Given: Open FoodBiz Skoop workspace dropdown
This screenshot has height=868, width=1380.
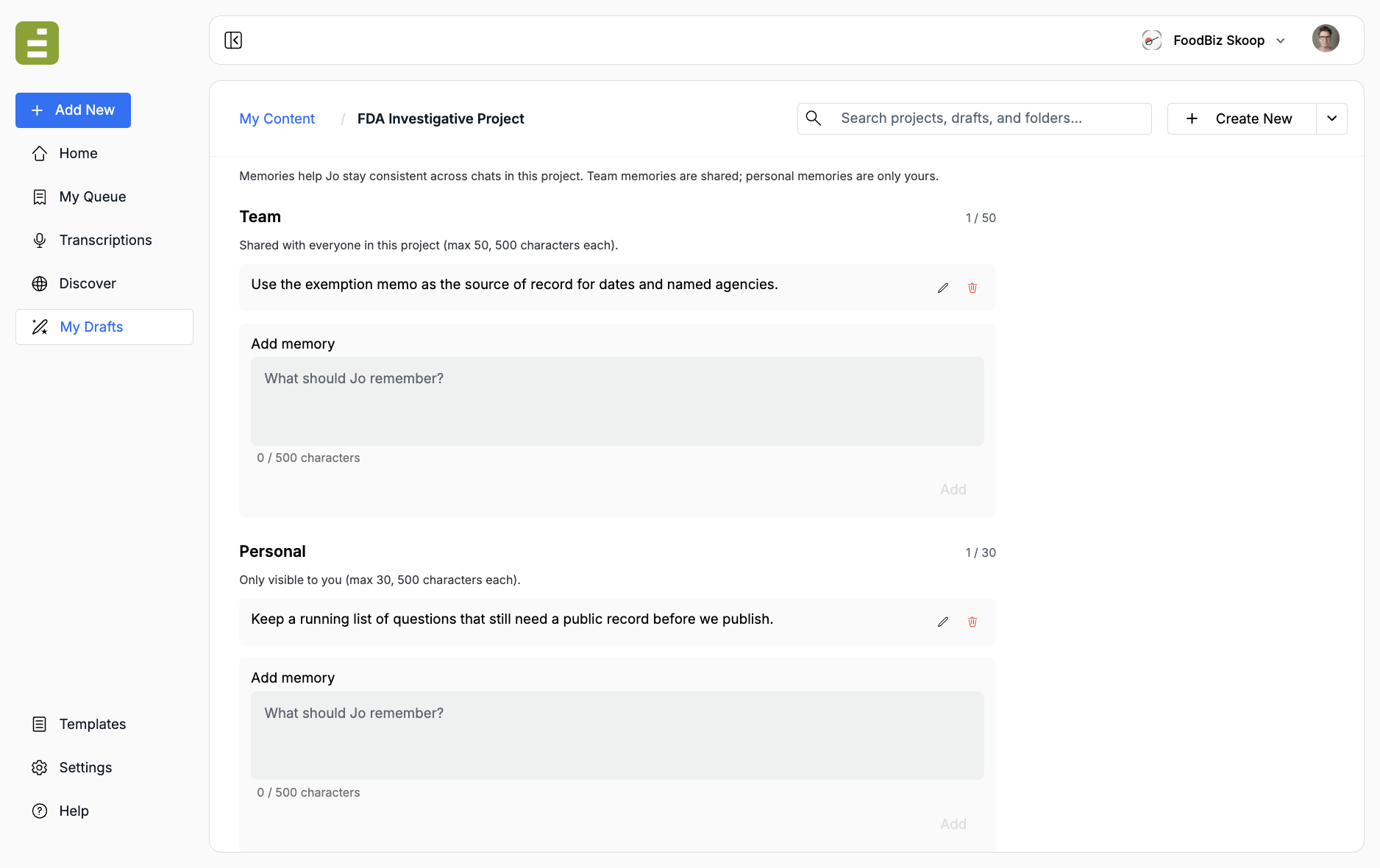Looking at the screenshot, I should pos(1214,40).
